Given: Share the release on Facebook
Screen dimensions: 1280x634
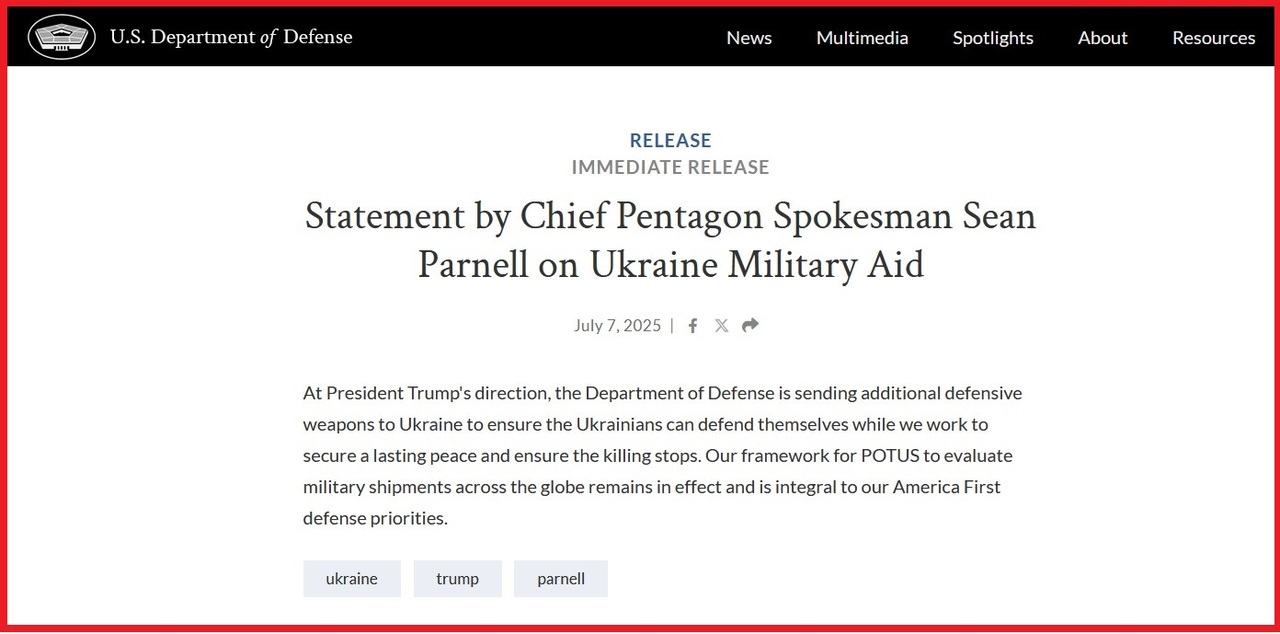Looking at the screenshot, I should 692,326.
